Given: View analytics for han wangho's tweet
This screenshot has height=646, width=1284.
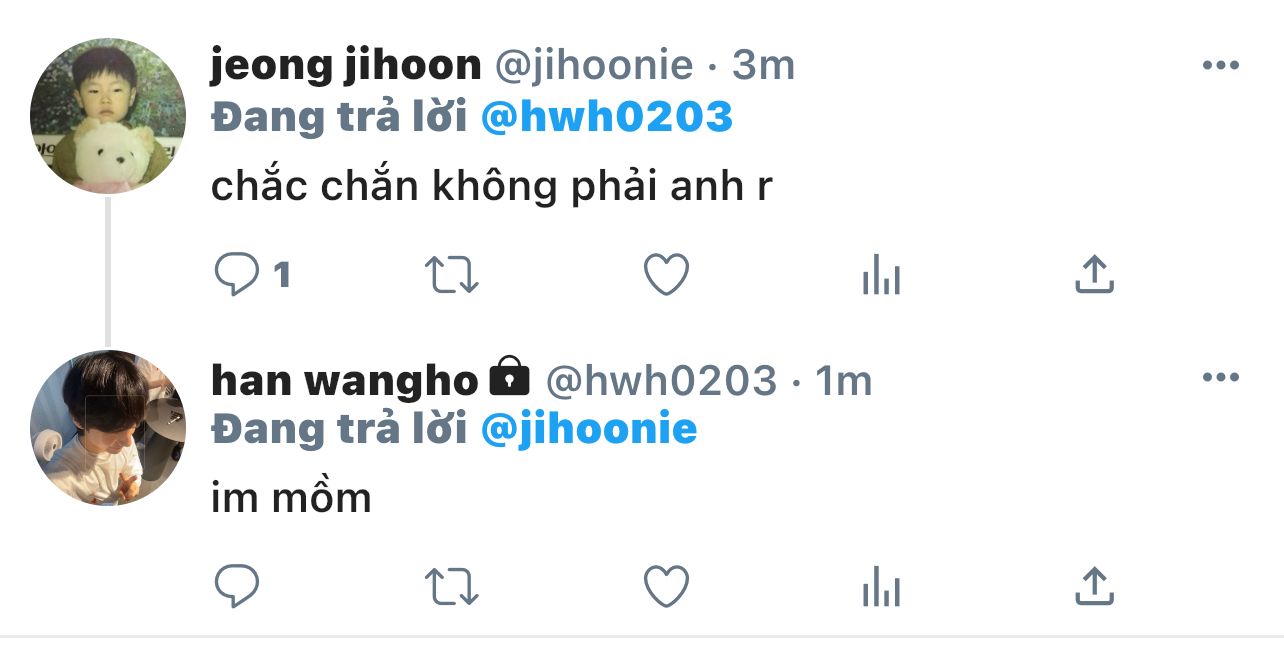Looking at the screenshot, I should [881, 586].
